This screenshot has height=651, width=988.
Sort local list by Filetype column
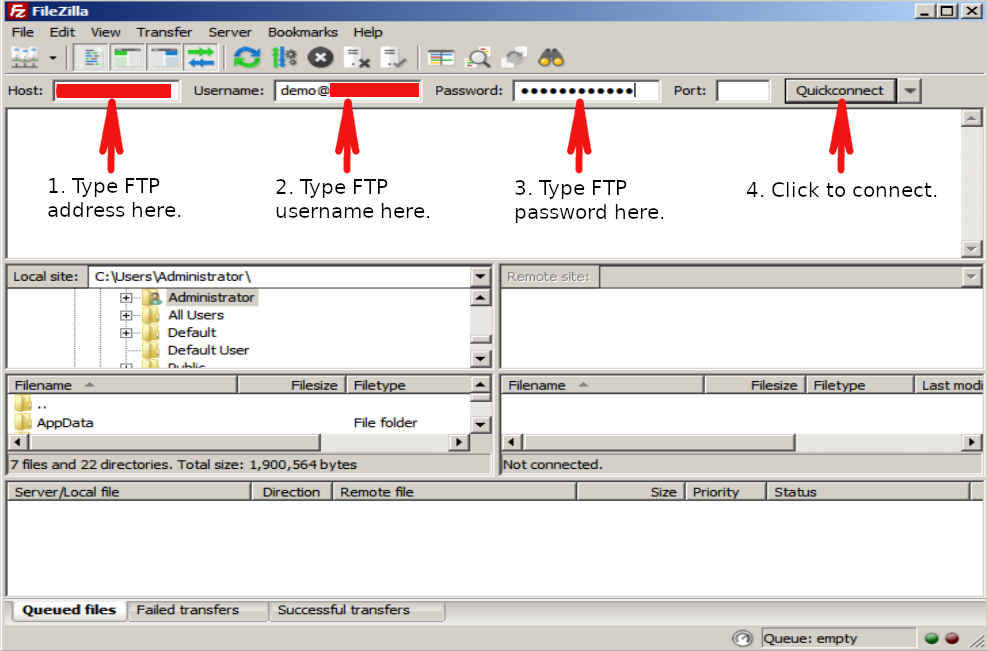tap(409, 385)
